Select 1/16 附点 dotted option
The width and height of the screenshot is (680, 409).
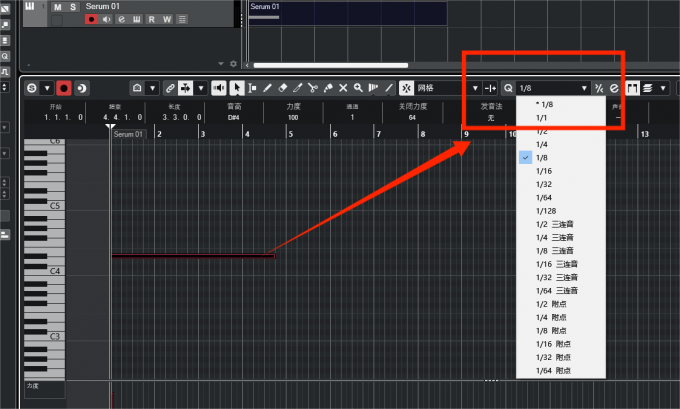[561, 344]
